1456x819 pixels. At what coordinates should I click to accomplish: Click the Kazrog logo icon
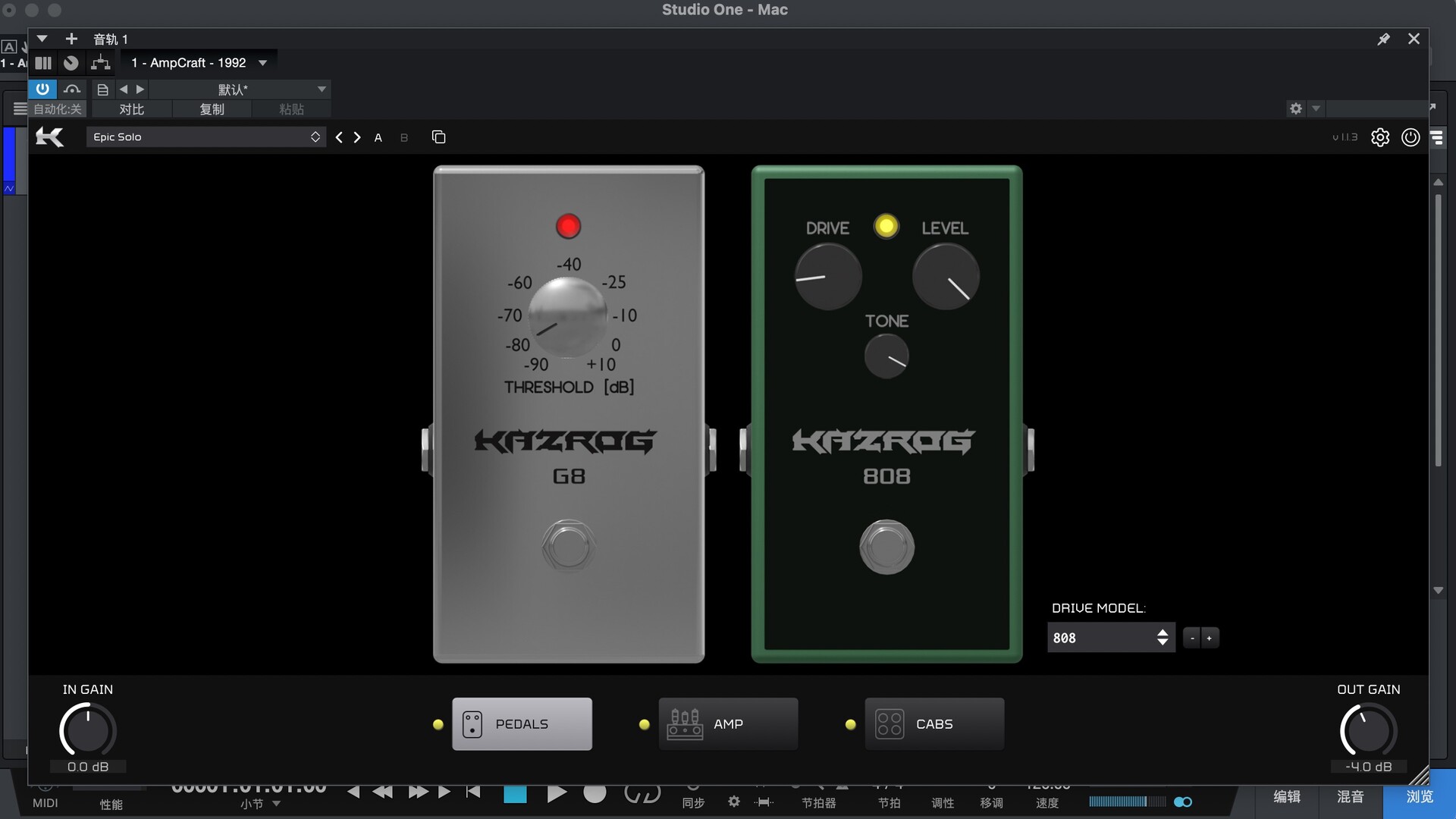(50, 137)
